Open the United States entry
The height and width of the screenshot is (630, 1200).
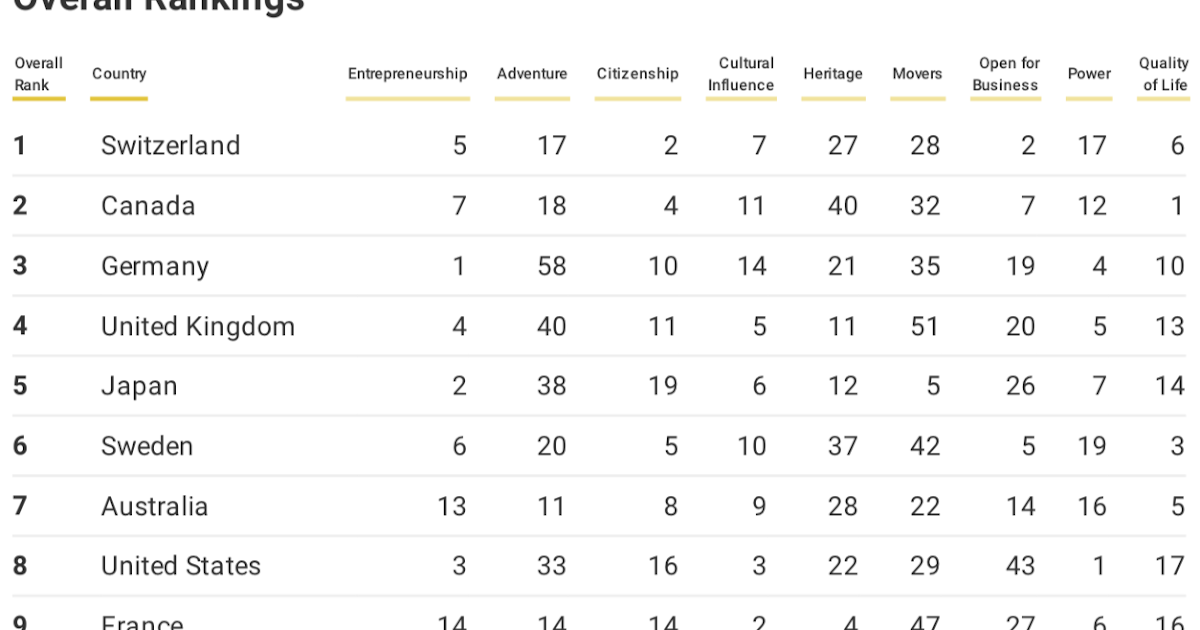click(x=181, y=567)
